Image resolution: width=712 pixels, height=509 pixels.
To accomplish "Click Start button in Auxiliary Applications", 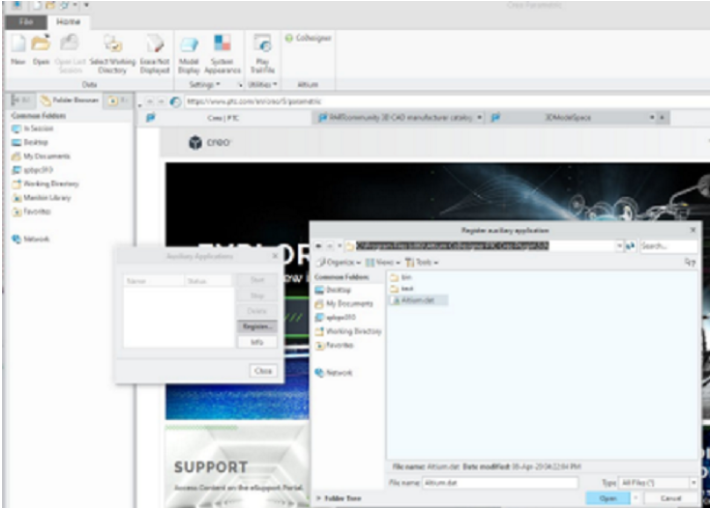I will [x=257, y=280].
